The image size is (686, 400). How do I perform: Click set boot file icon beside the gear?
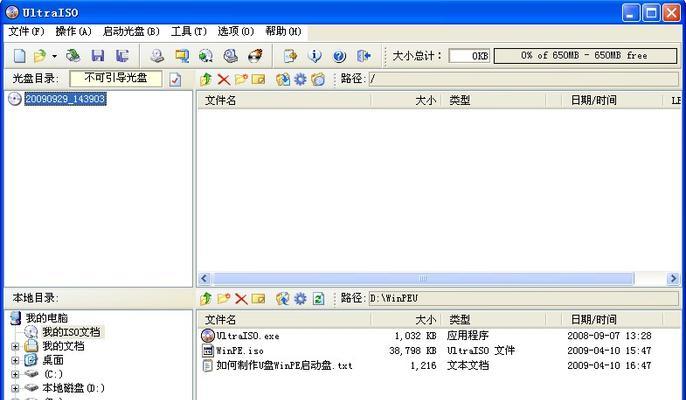coord(318,79)
